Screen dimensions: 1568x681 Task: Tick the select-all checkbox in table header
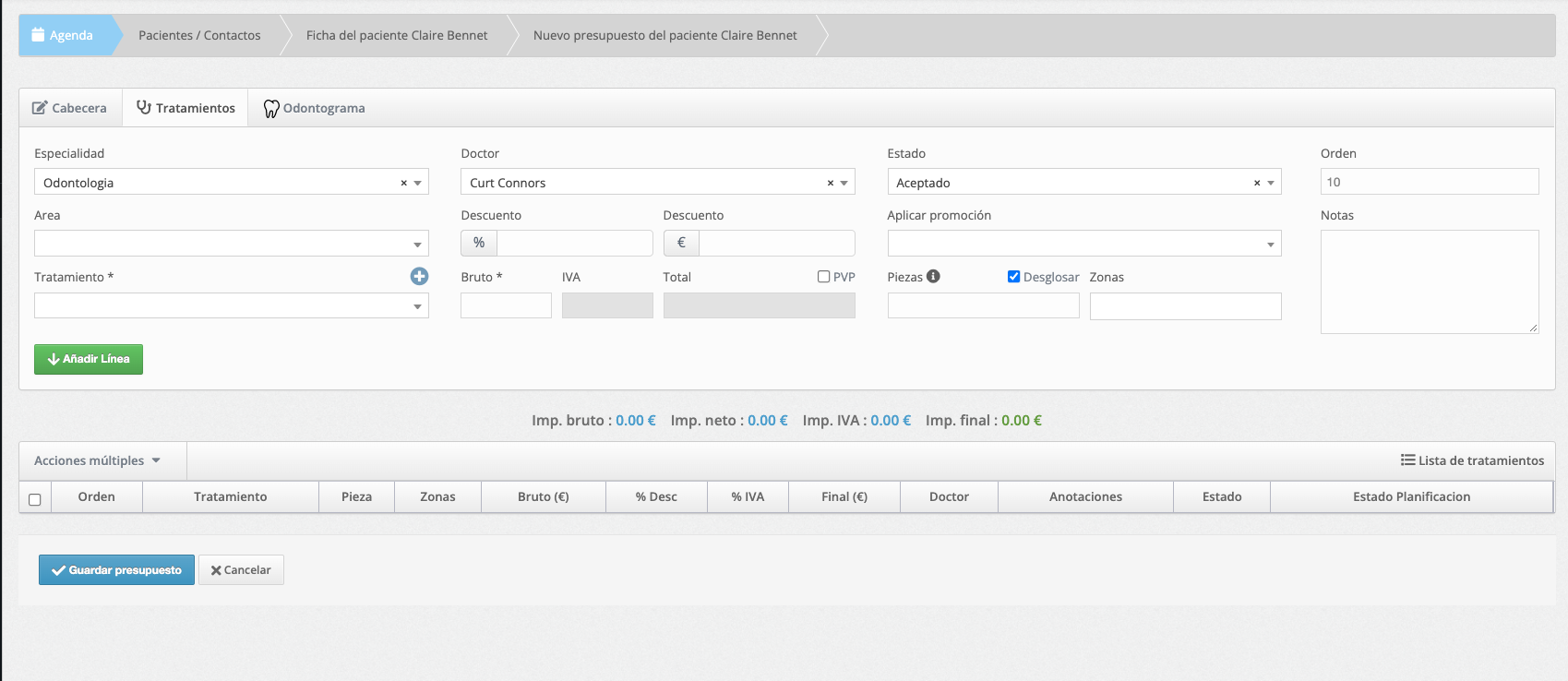pyautogui.click(x=35, y=499)
